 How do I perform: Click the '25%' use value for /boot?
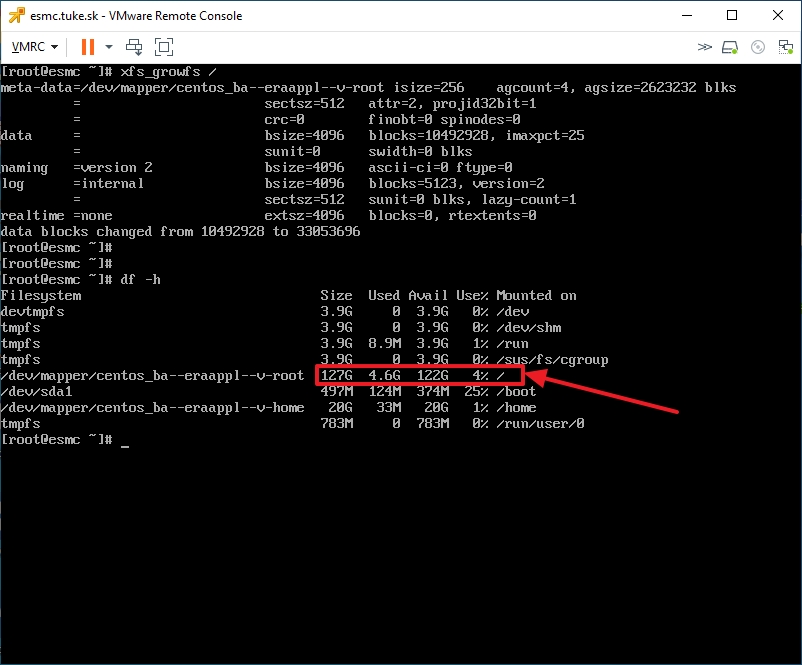(x=477, y=392)
